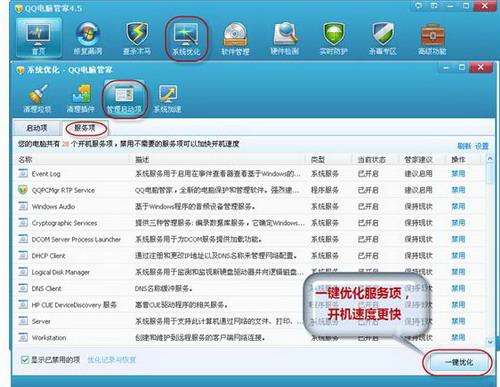
Task: Select the DHCP Client row name
Action: (x=48, y=256)
